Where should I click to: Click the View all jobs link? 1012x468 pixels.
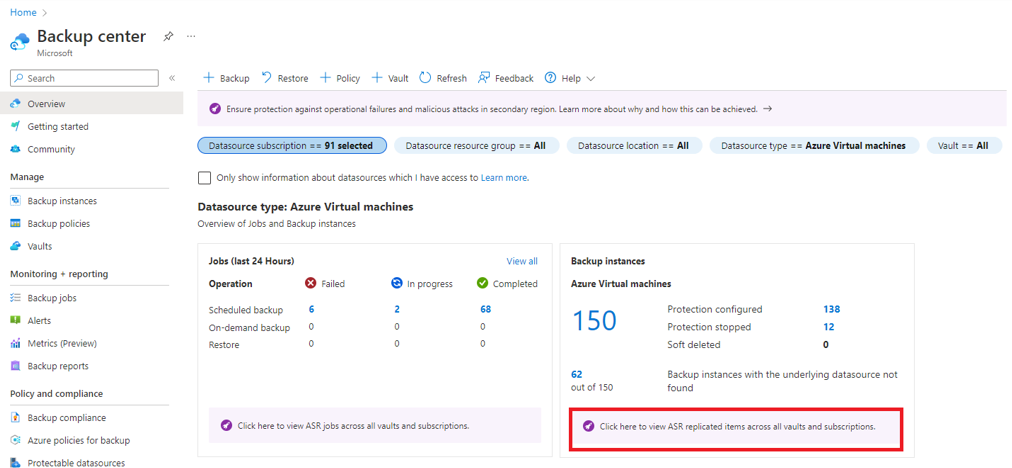(521, 261)
